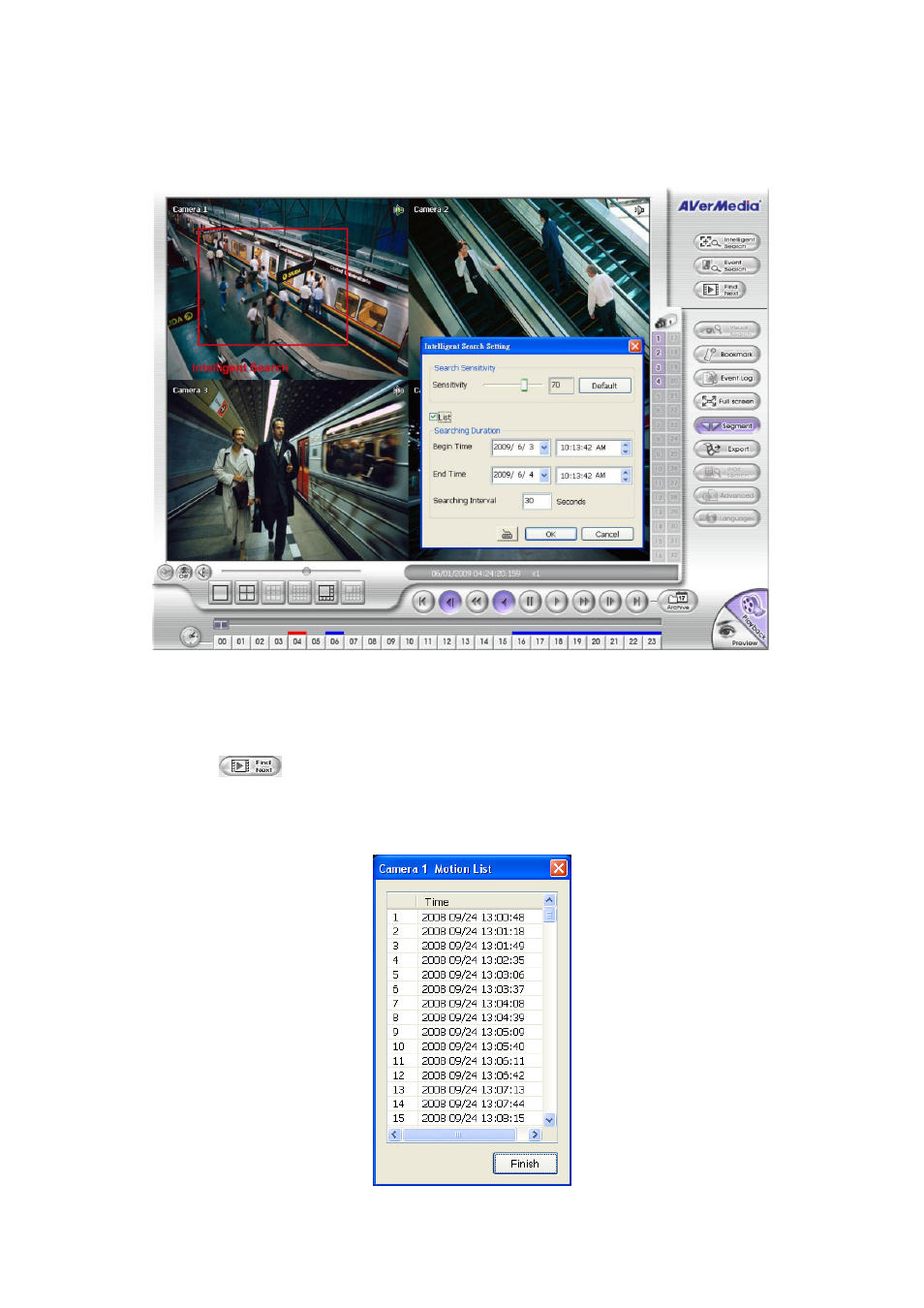Image resolution: width=924 pixels, height=1308 pixels.
Task: Confirm search settings with OK
Action: (x=551, y=534)
